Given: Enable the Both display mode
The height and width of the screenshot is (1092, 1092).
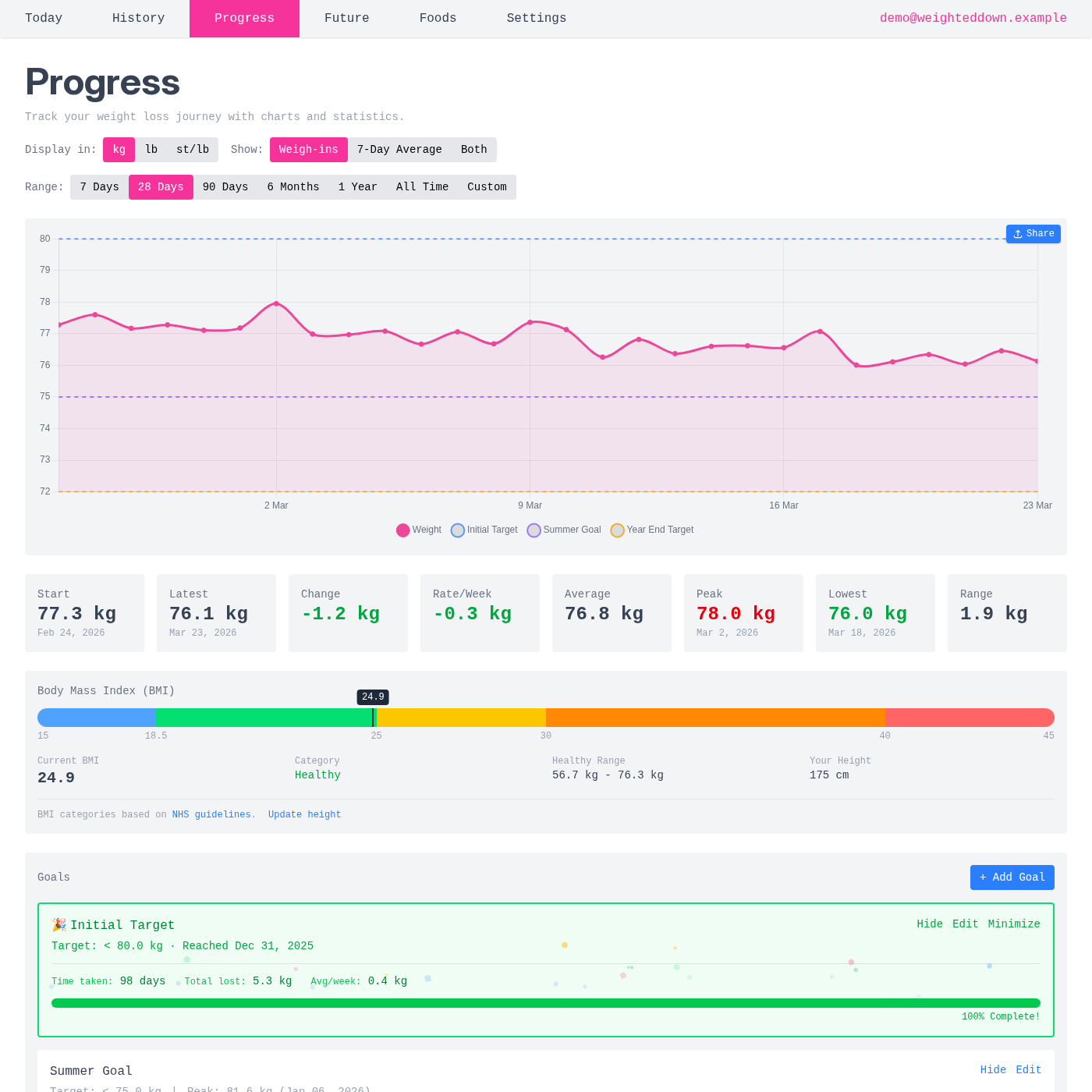Looking at the screenshot, I should coord(473,149).
